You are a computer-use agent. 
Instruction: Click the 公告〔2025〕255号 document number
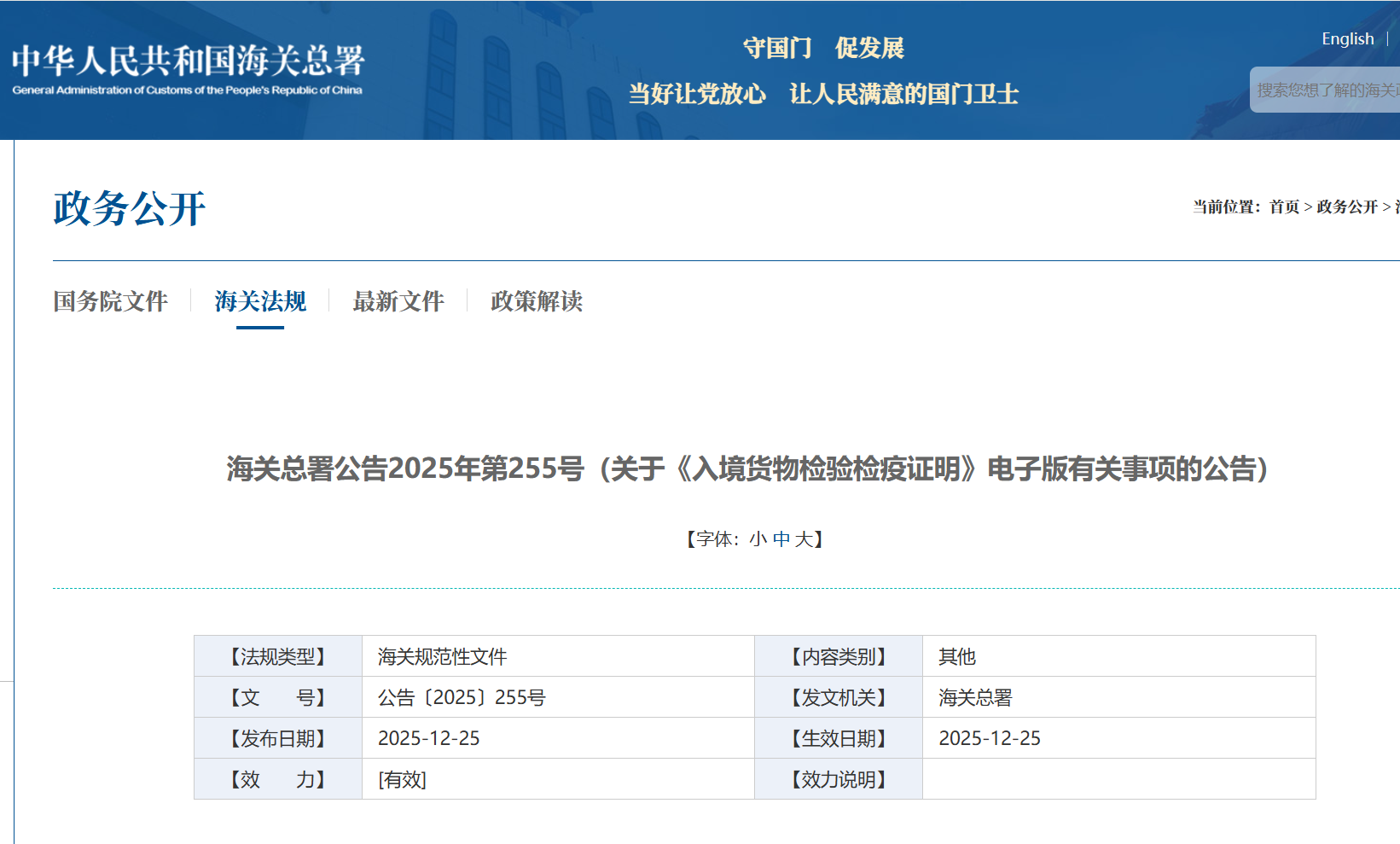click(462, 697)
